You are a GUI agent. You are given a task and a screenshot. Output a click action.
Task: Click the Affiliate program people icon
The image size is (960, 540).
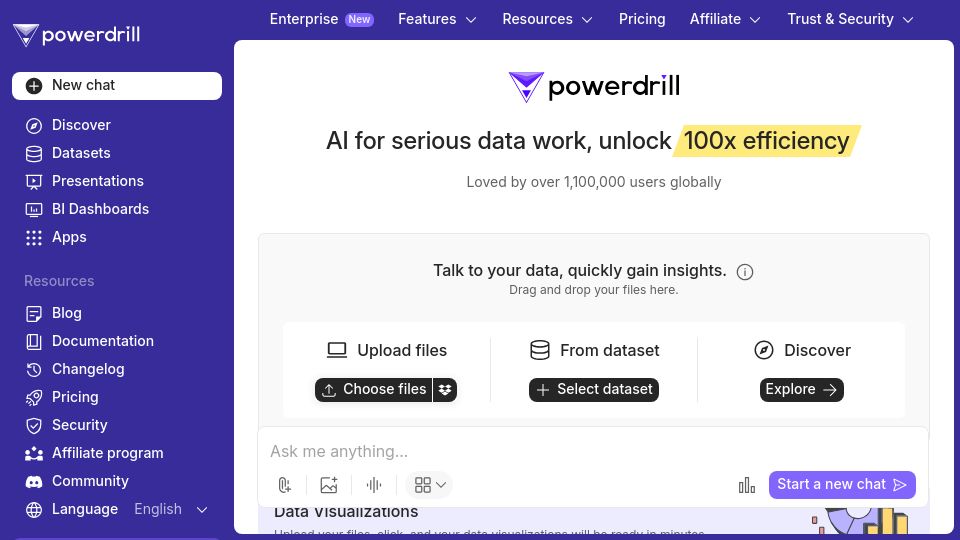[34, 454]
